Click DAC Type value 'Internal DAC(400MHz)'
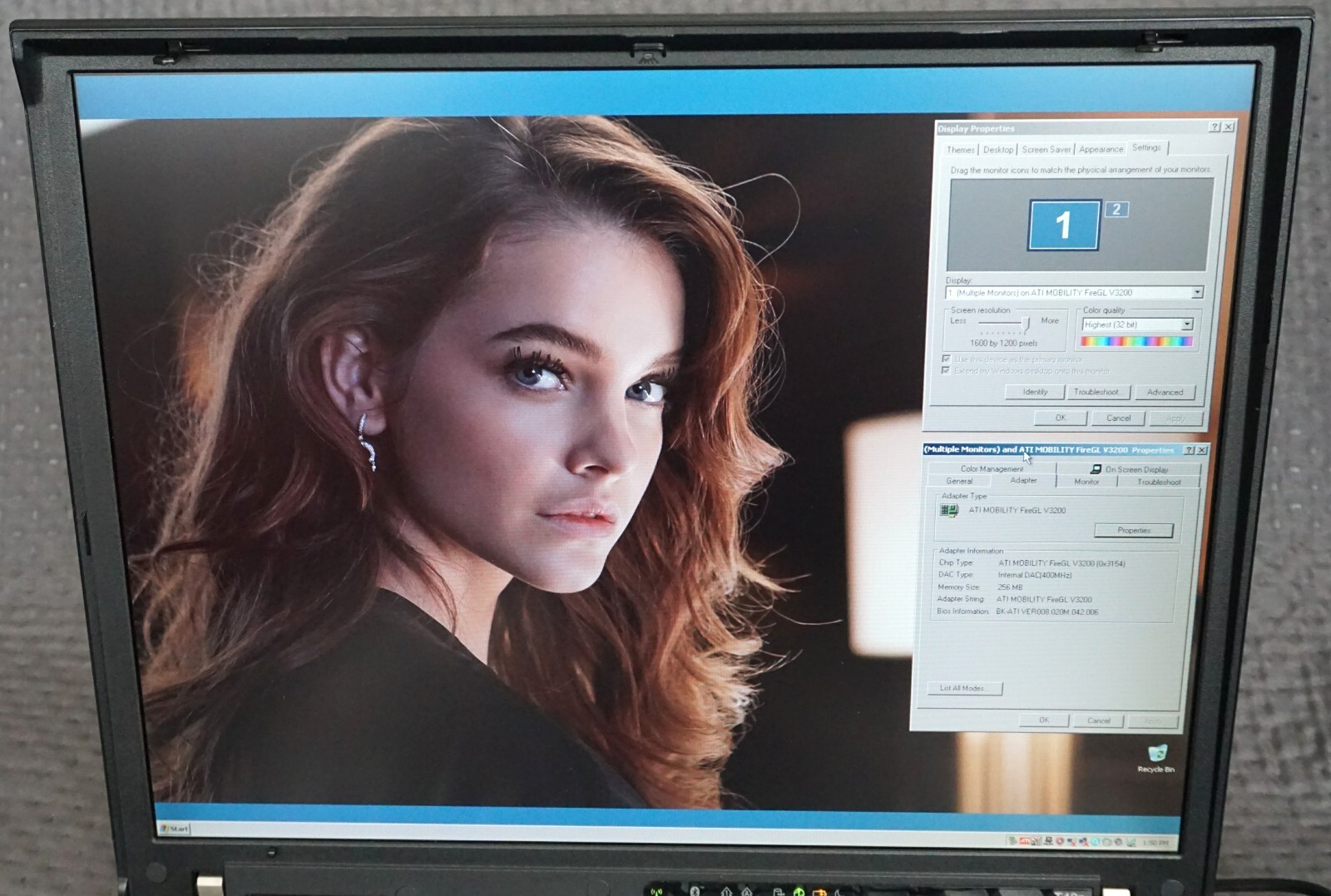 click(x=1035, y=575)
